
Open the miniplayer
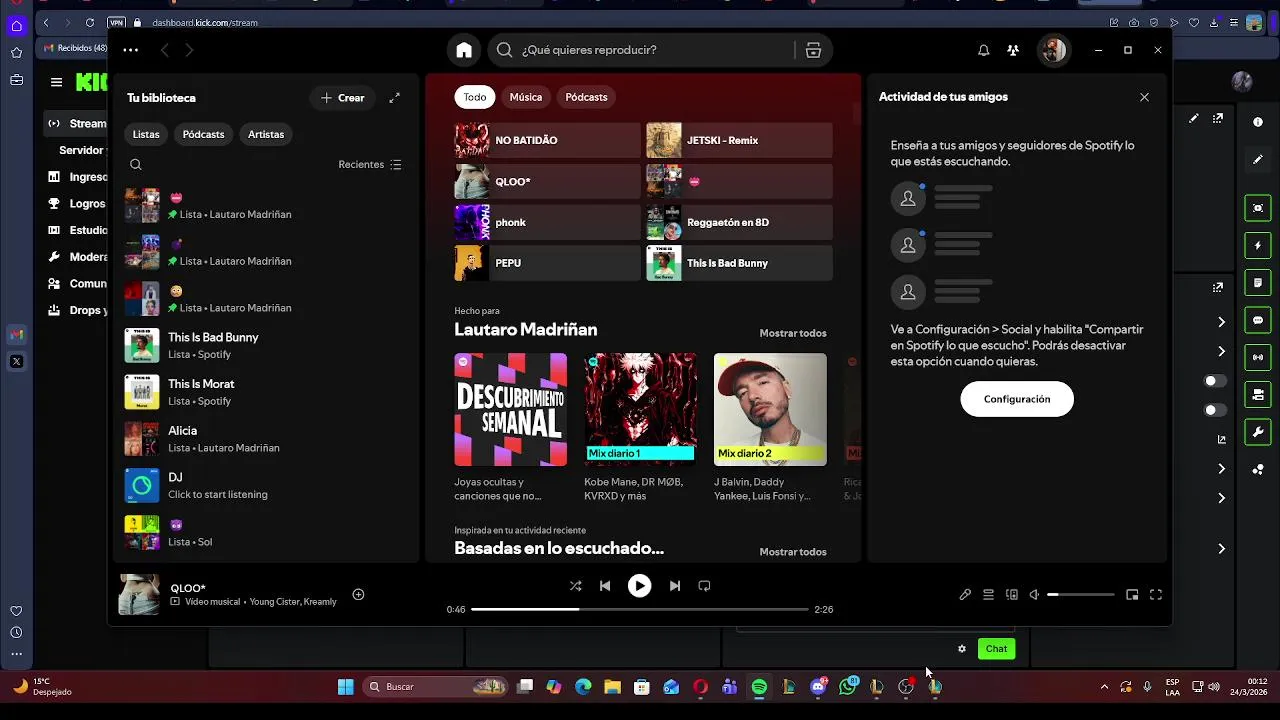click(x=1132, y=595)
